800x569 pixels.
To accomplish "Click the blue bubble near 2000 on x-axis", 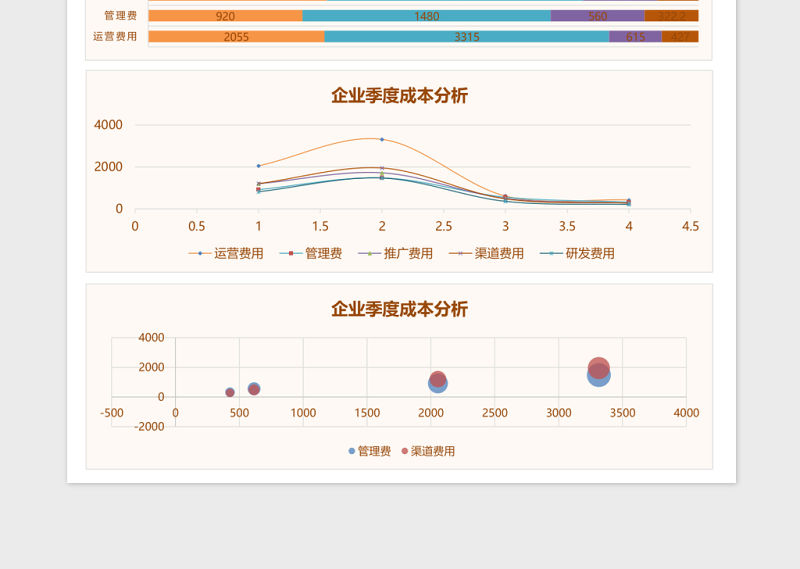I will 437,384.
